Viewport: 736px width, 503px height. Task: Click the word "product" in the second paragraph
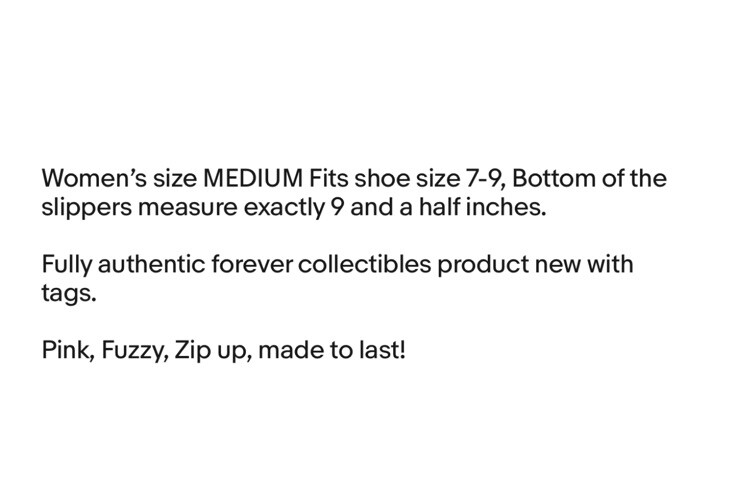point(483,265)
